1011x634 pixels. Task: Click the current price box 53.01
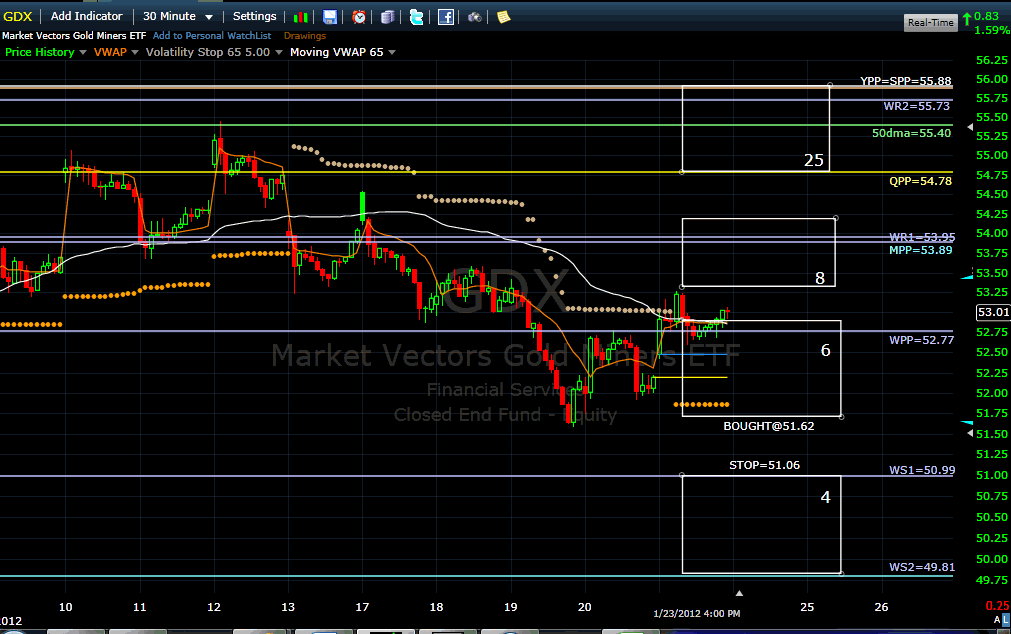click(x=993, y=312)
